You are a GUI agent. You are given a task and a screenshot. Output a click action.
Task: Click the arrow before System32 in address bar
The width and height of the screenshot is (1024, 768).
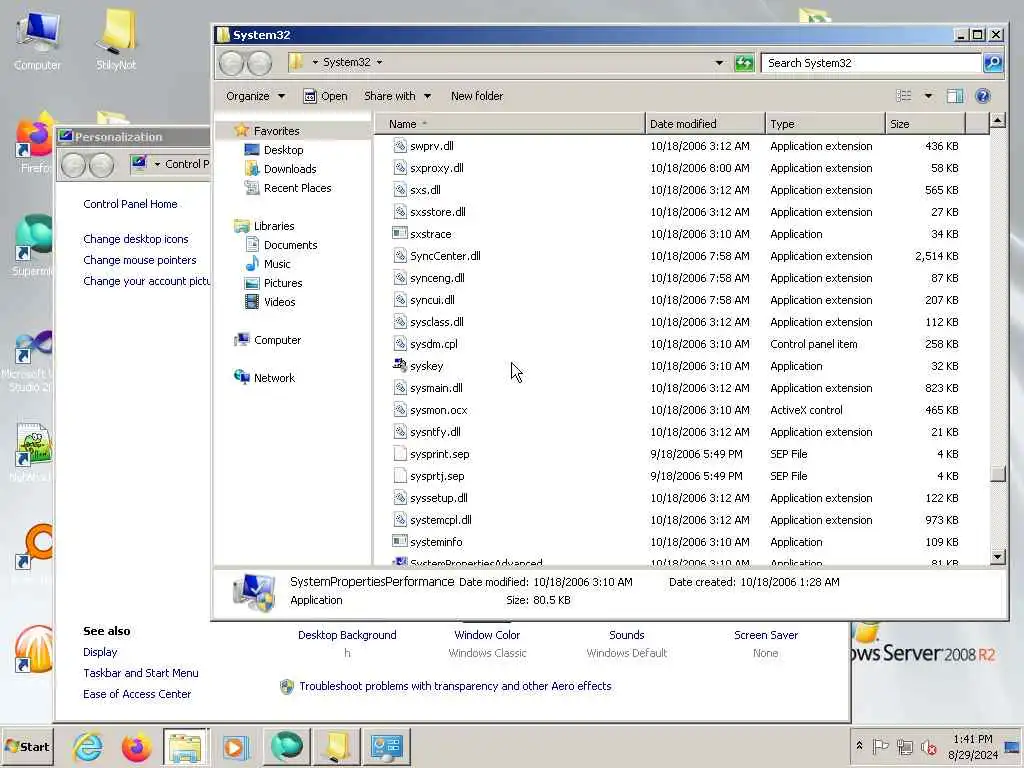[x=315, y=63]
